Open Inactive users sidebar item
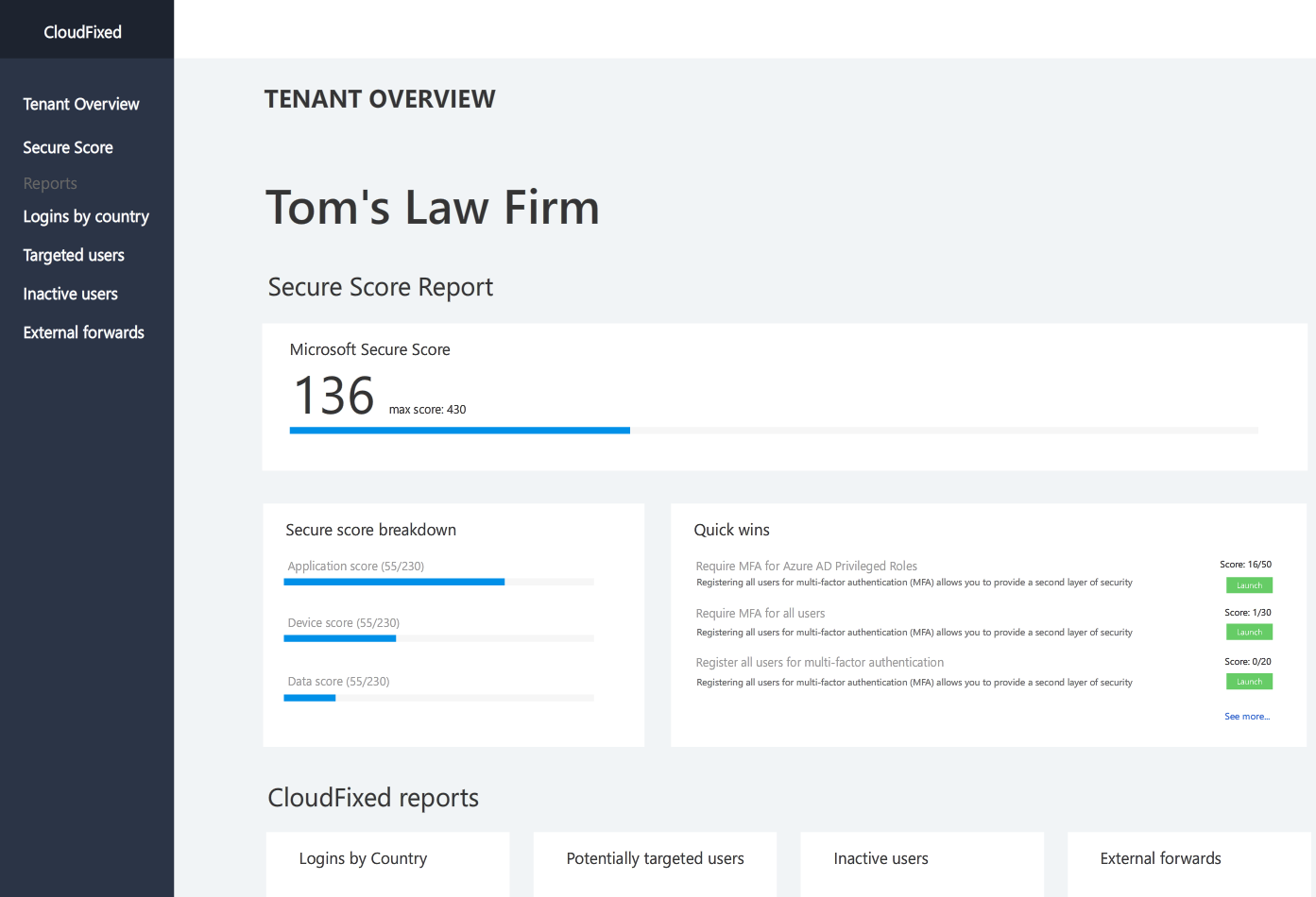Image resolution: width=1316 pixels, height=897 pixels. [71, 294]
